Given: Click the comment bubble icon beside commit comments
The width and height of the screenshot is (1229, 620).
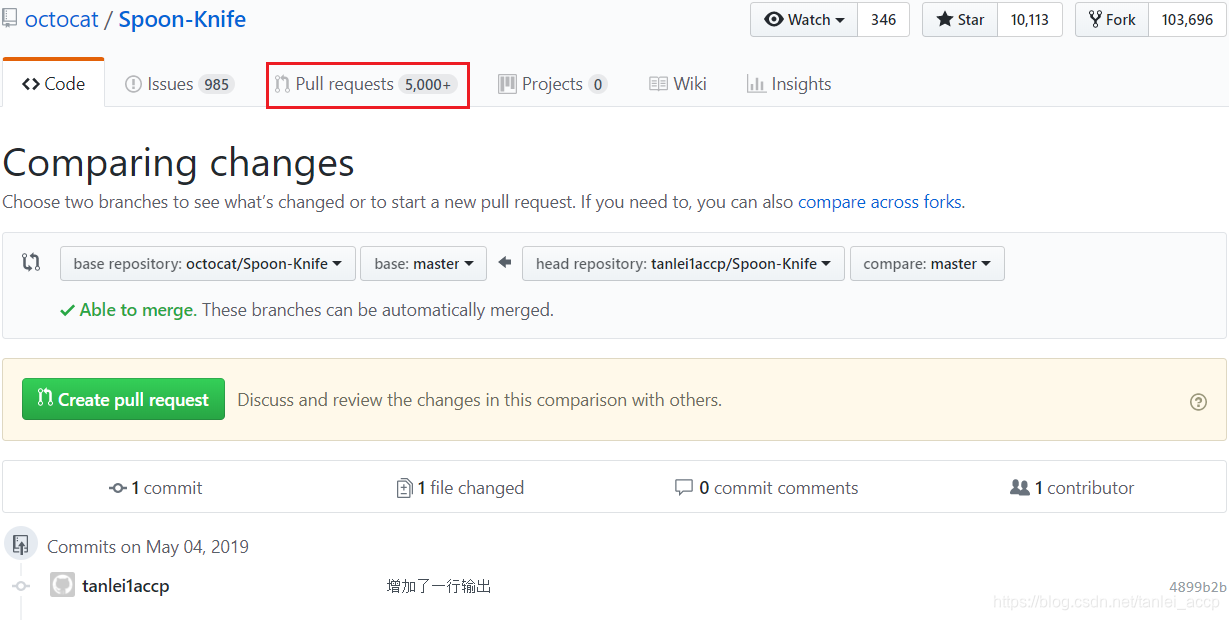Looking at the screenshot, I should click(x=684, y=488).
